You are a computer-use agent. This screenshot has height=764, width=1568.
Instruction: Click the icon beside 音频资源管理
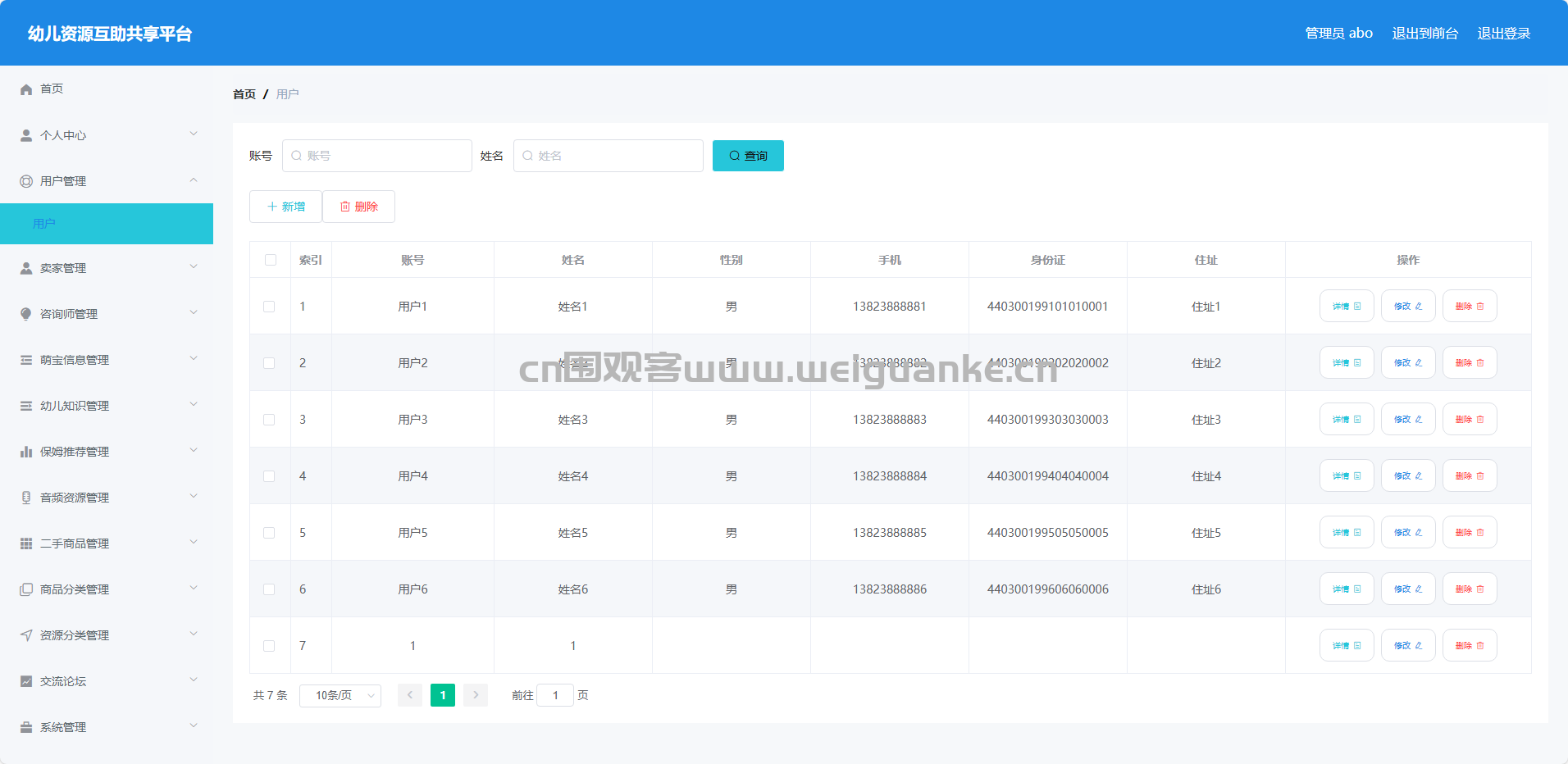[x=26, y=498]
